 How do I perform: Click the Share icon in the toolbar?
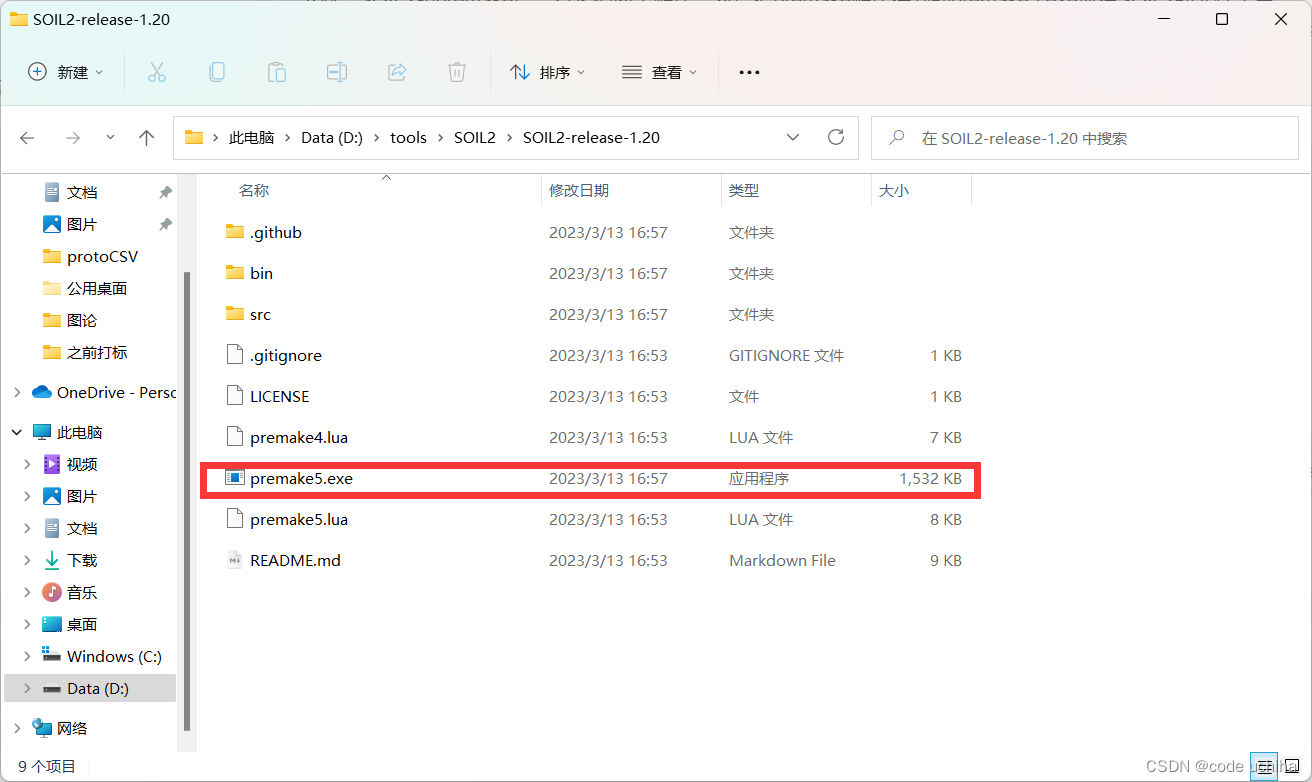click(x=397, y=71)
